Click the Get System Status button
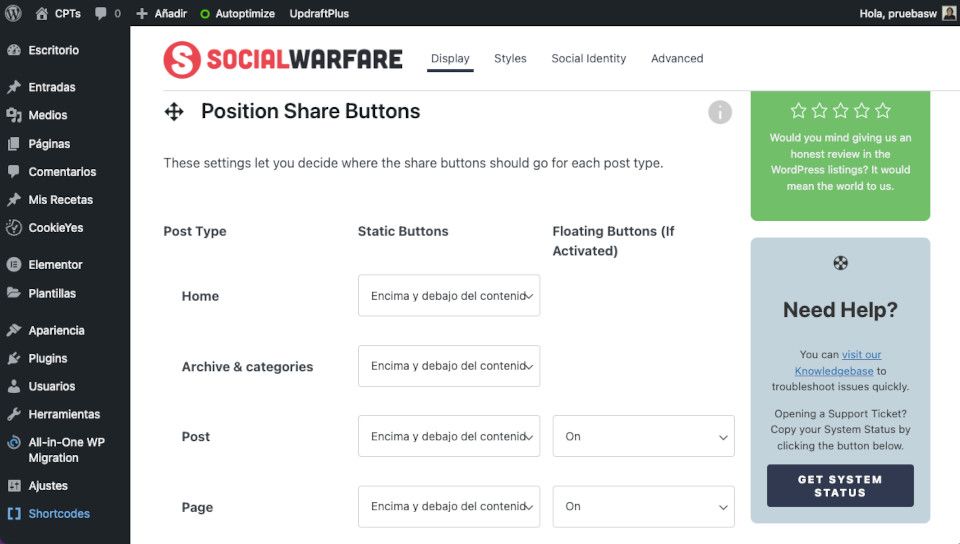 click(x=840, y=486)
